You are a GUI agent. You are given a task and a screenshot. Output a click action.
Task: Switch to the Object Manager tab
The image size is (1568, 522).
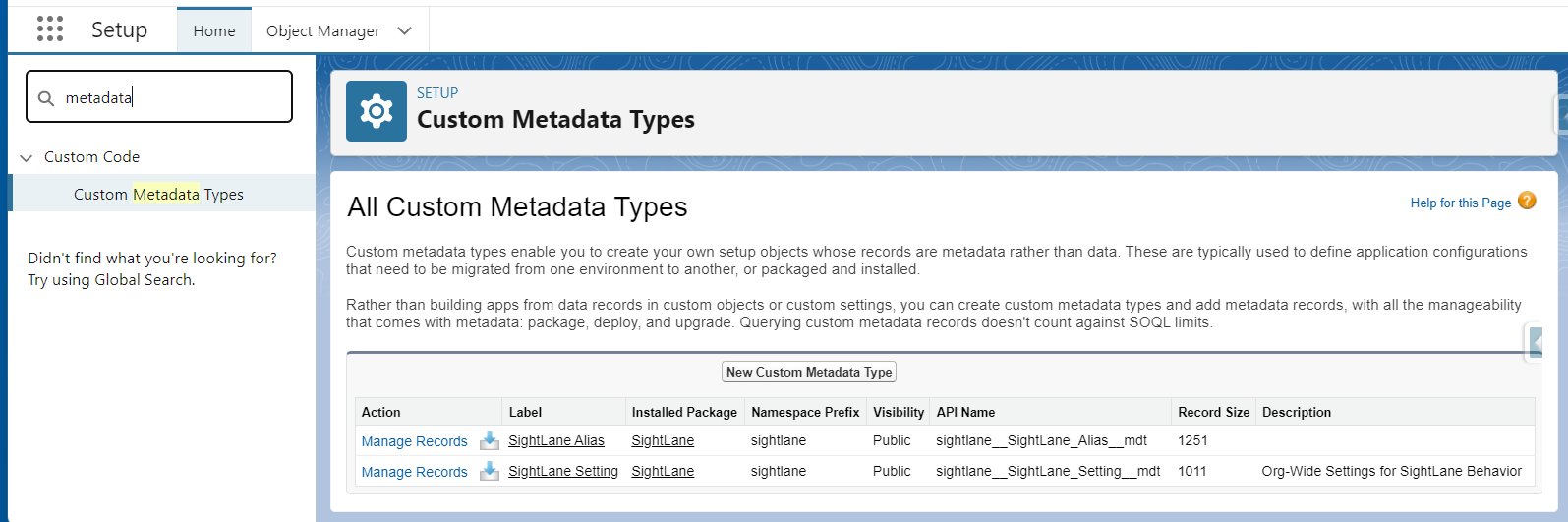323,30
